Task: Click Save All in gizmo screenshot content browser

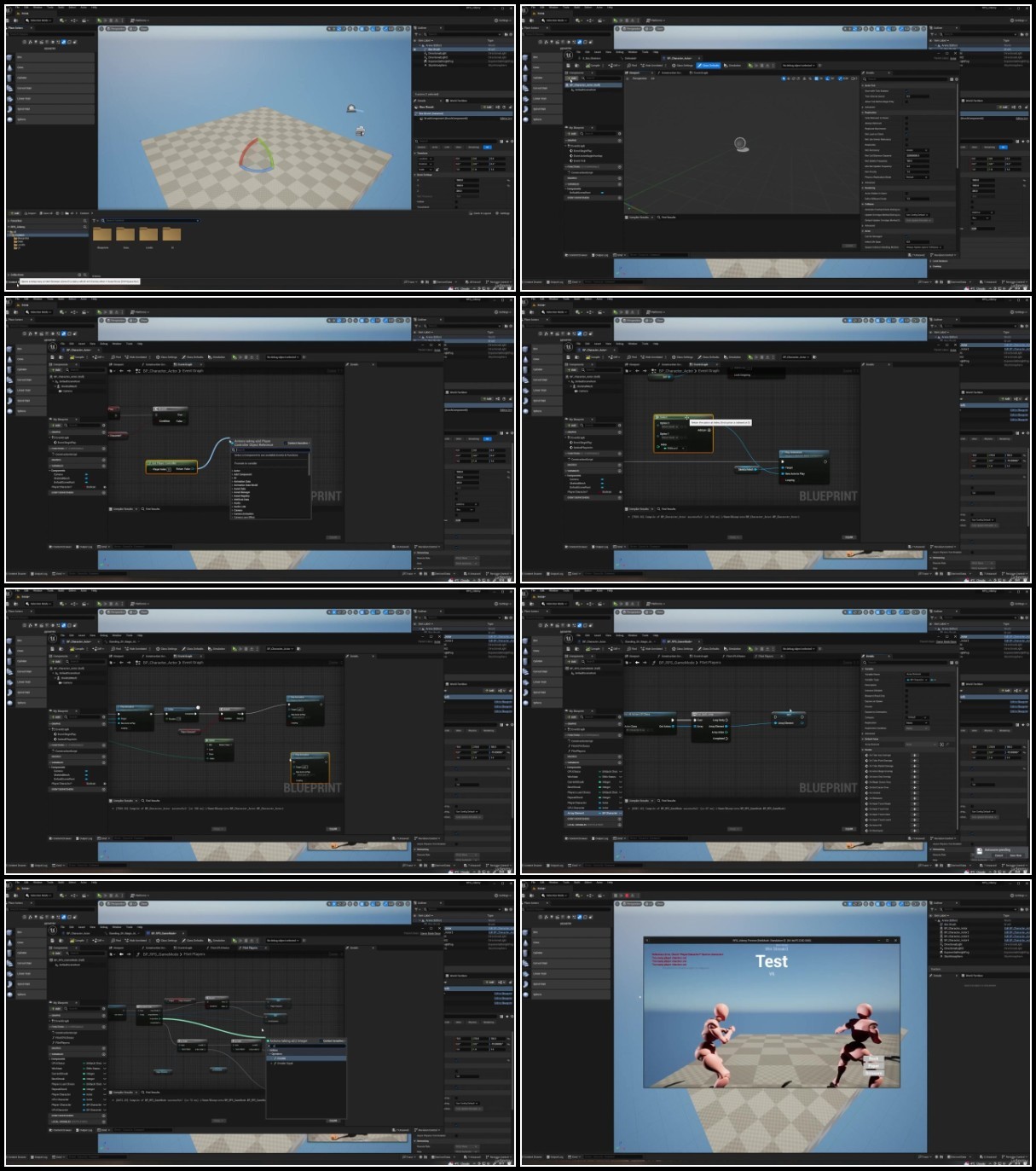Action: [46, 213]
